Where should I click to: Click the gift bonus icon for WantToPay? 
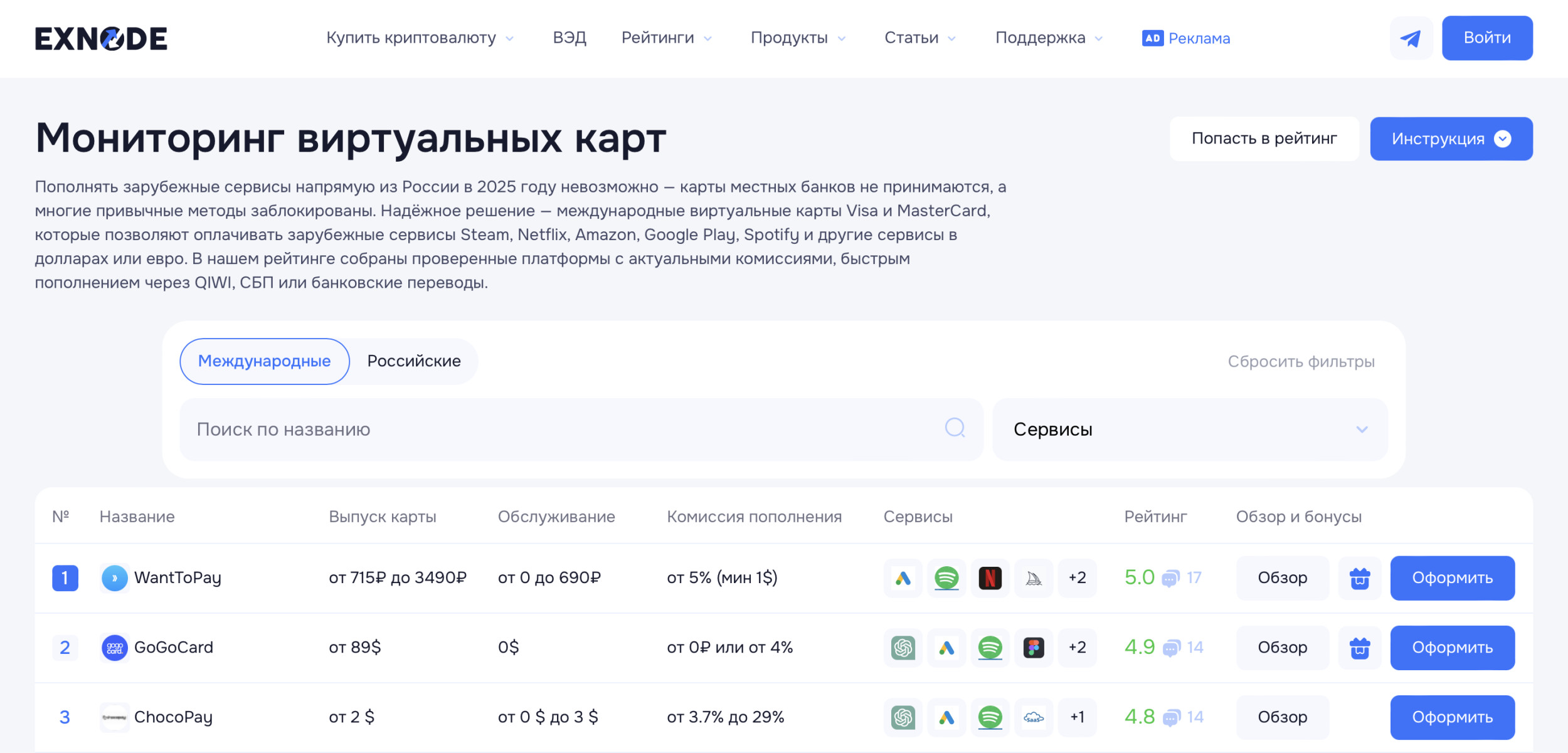pos(1359,578)
